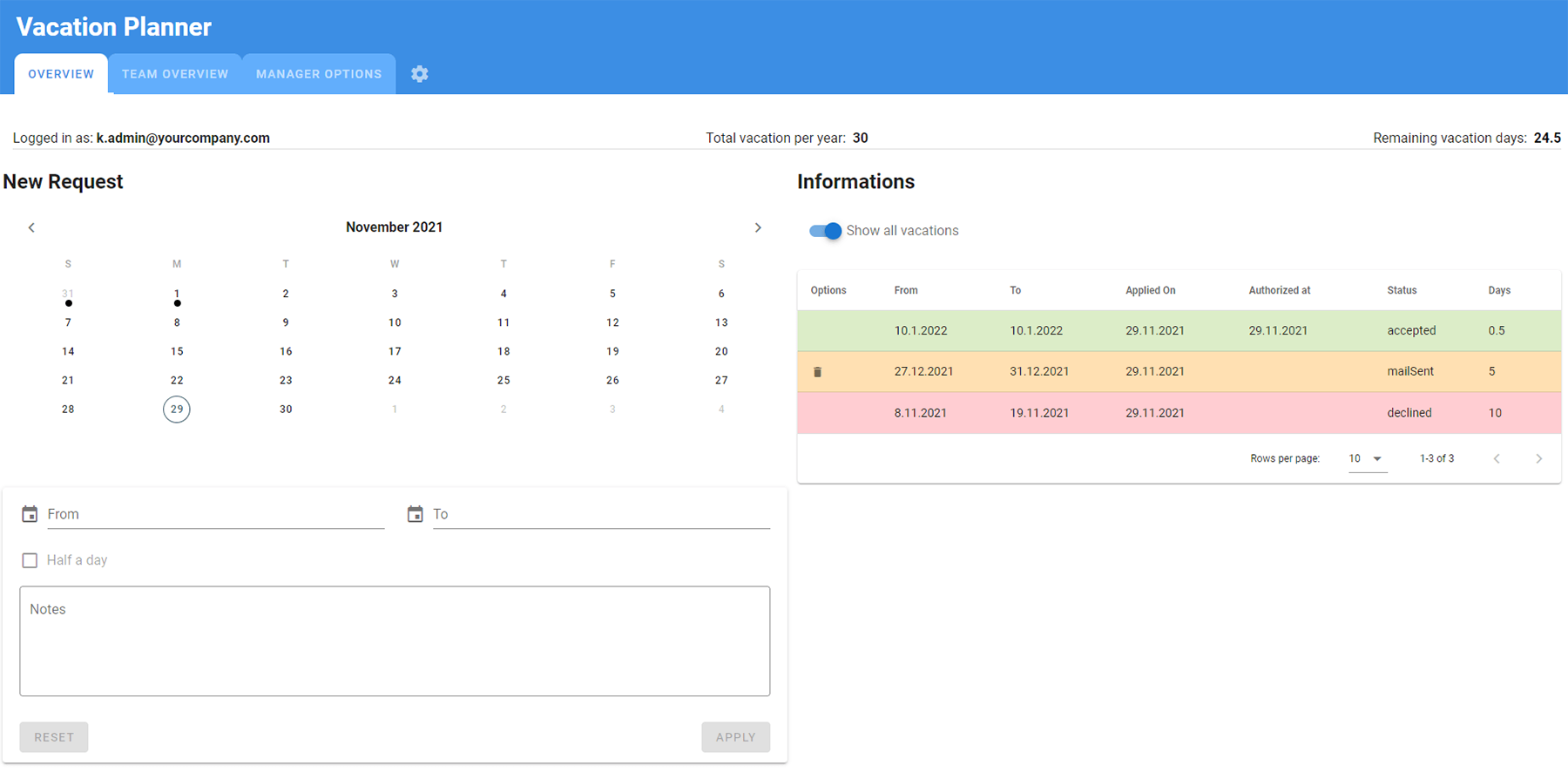Click the 1-3 of 3 pagination text
The width and height of the screenshot is (1568, 772).
(x=1436, y=458)
